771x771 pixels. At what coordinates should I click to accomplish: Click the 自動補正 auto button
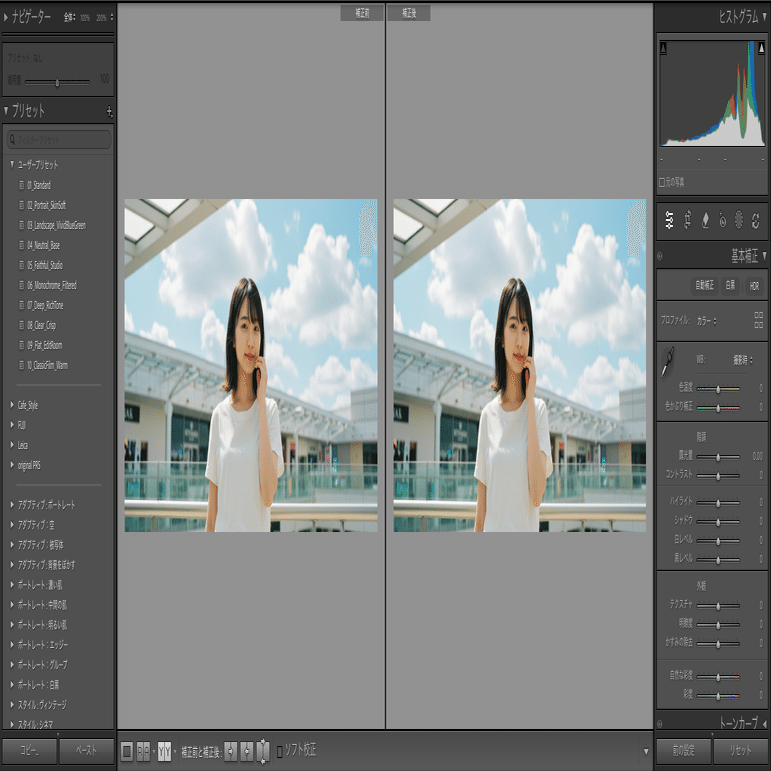pos(705,285)
